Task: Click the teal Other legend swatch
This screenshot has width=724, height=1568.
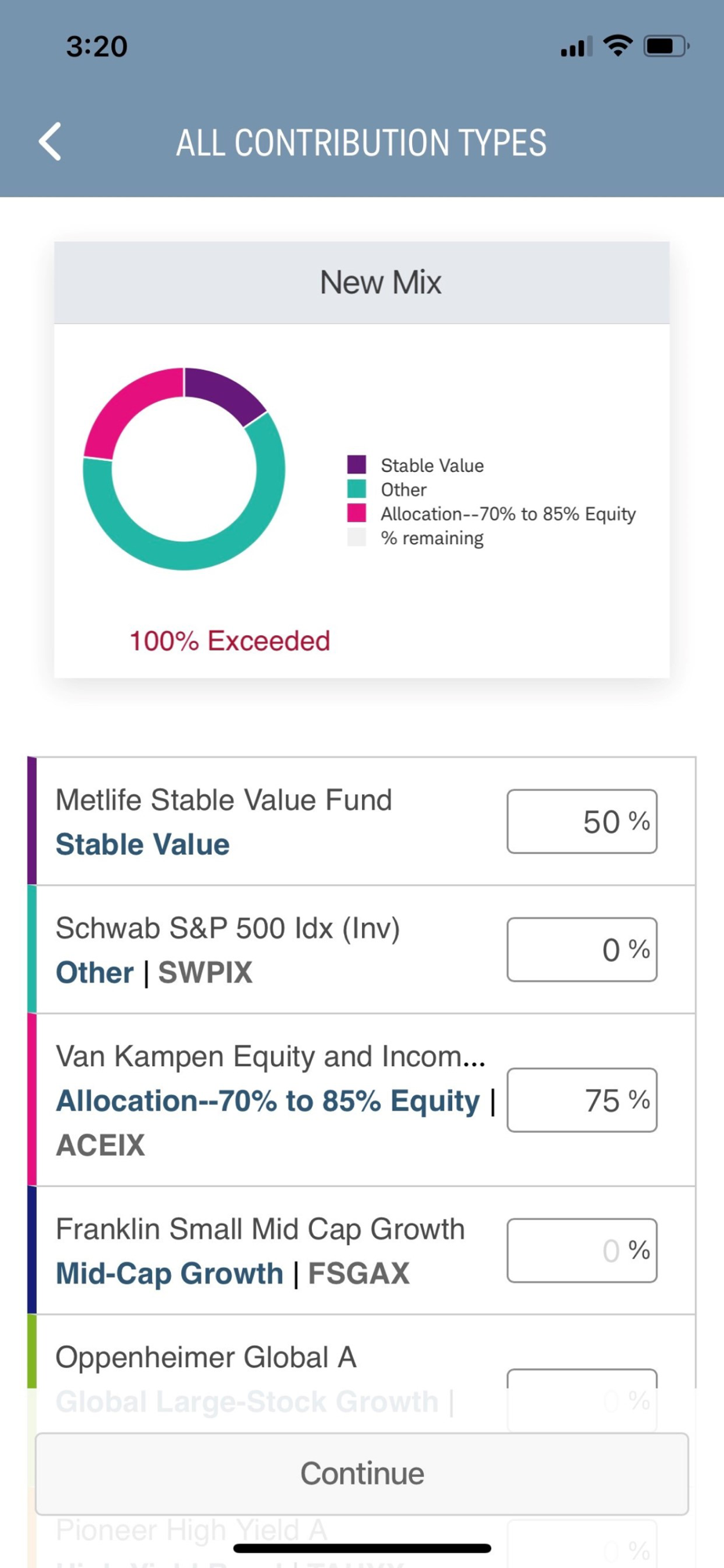Action: (357, 489)
